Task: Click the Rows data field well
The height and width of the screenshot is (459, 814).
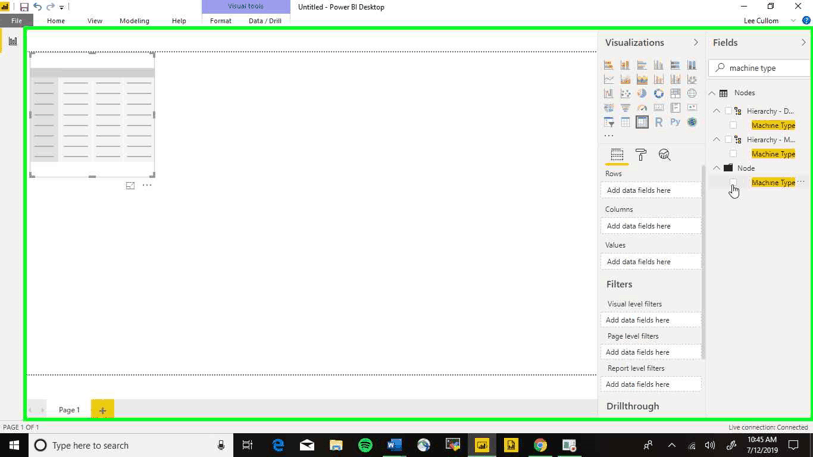Action: click(652, 191)
